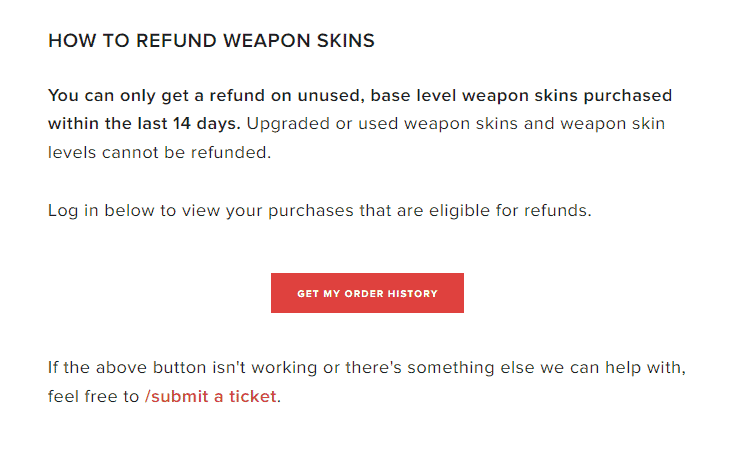Click the word SKINS in the heading
The width and height of the screenshot is (748, 453).
pos(346,41)
